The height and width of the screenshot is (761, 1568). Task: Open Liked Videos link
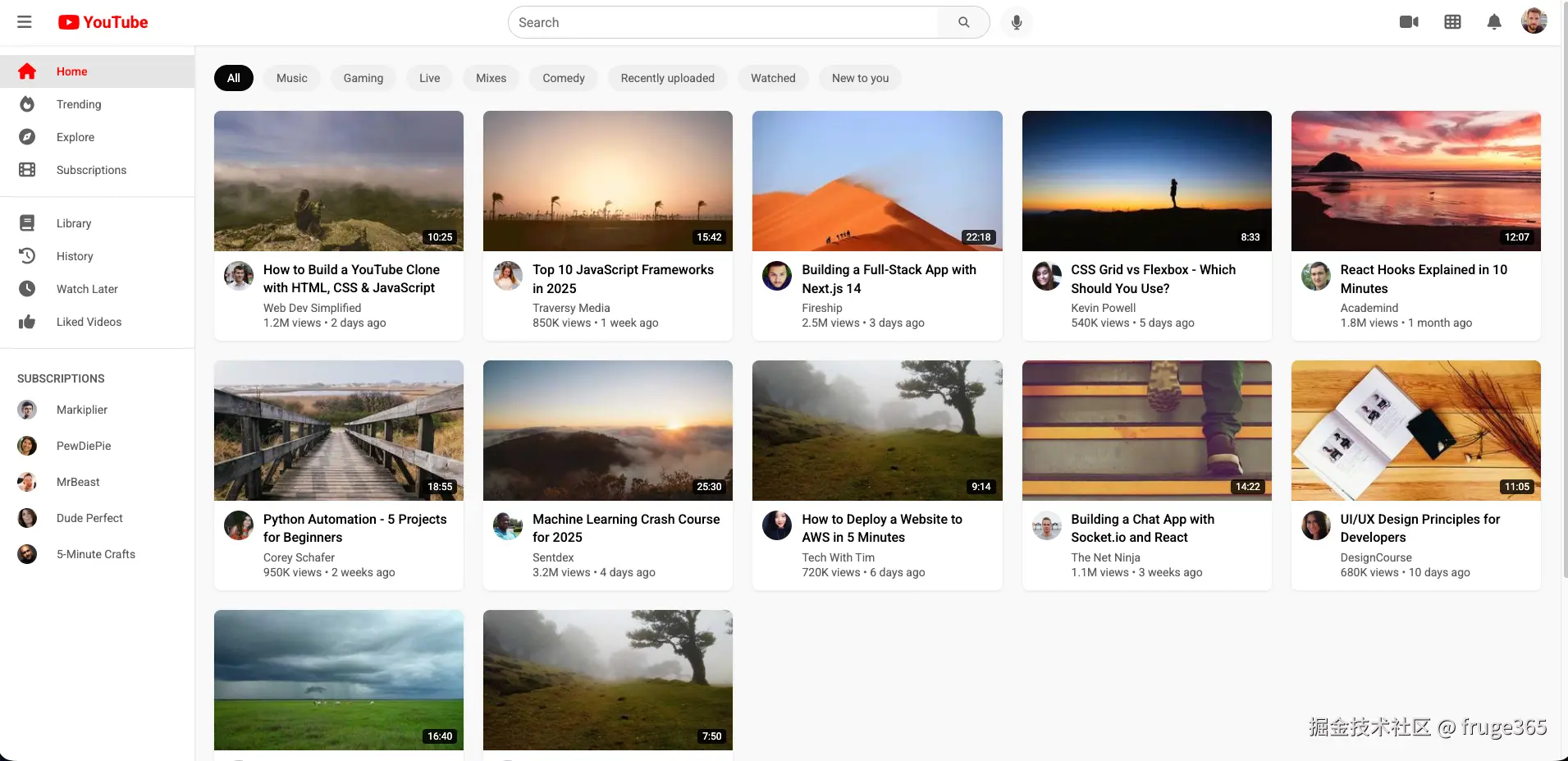click(97, 322)
